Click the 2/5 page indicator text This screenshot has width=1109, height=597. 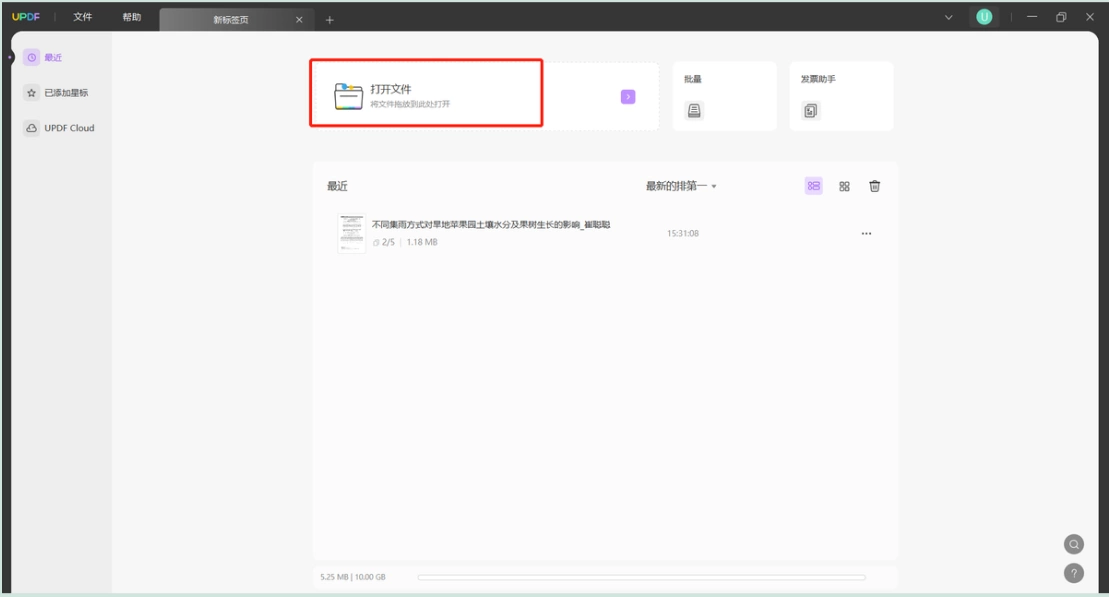click(x=388, y=242)
